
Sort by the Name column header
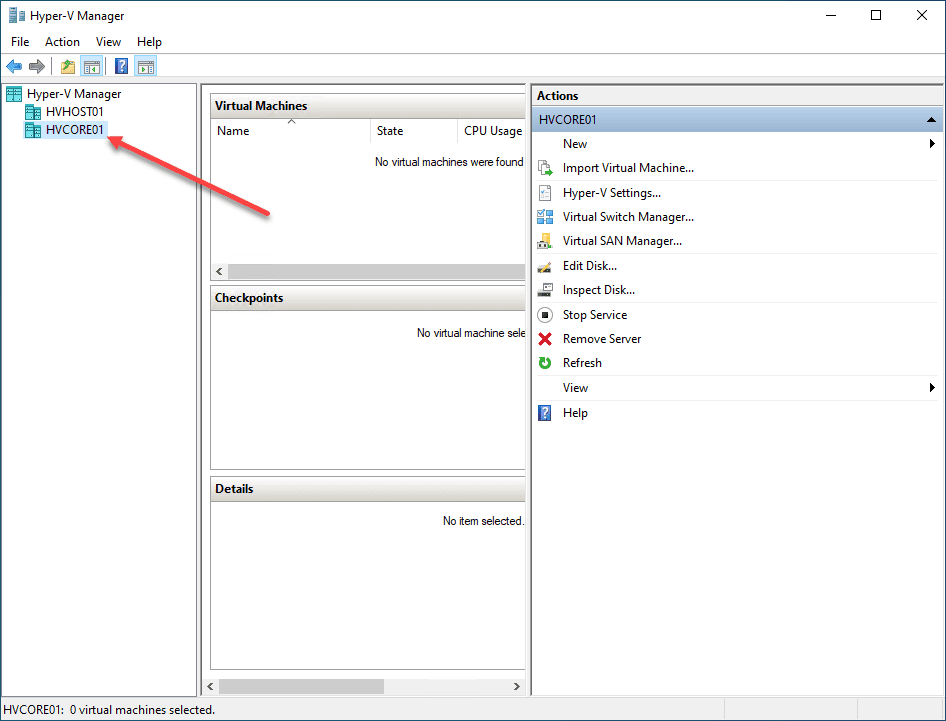[x=290, y=131]
